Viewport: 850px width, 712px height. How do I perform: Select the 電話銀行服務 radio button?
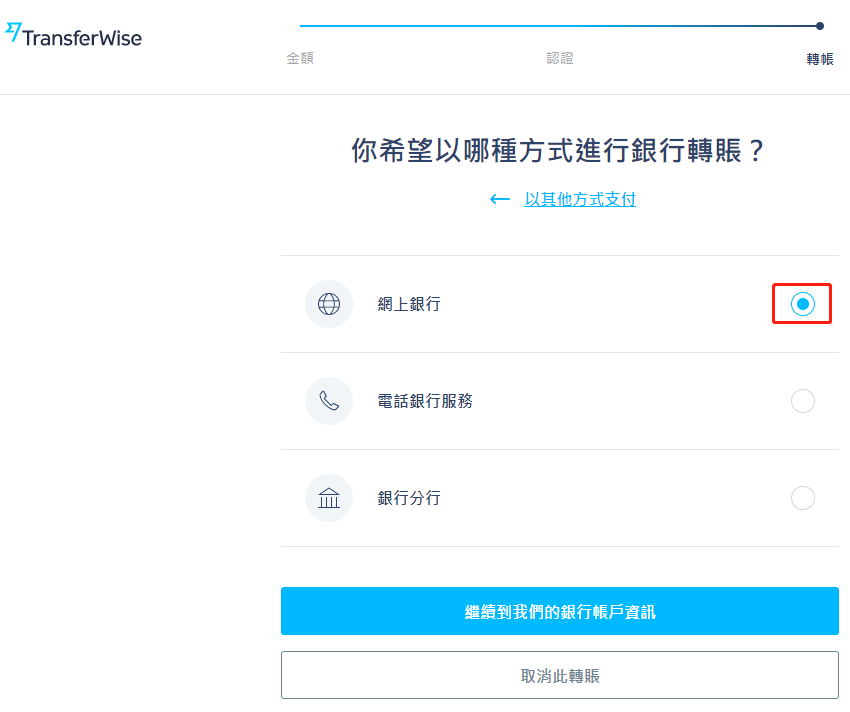tap(802, 401)
